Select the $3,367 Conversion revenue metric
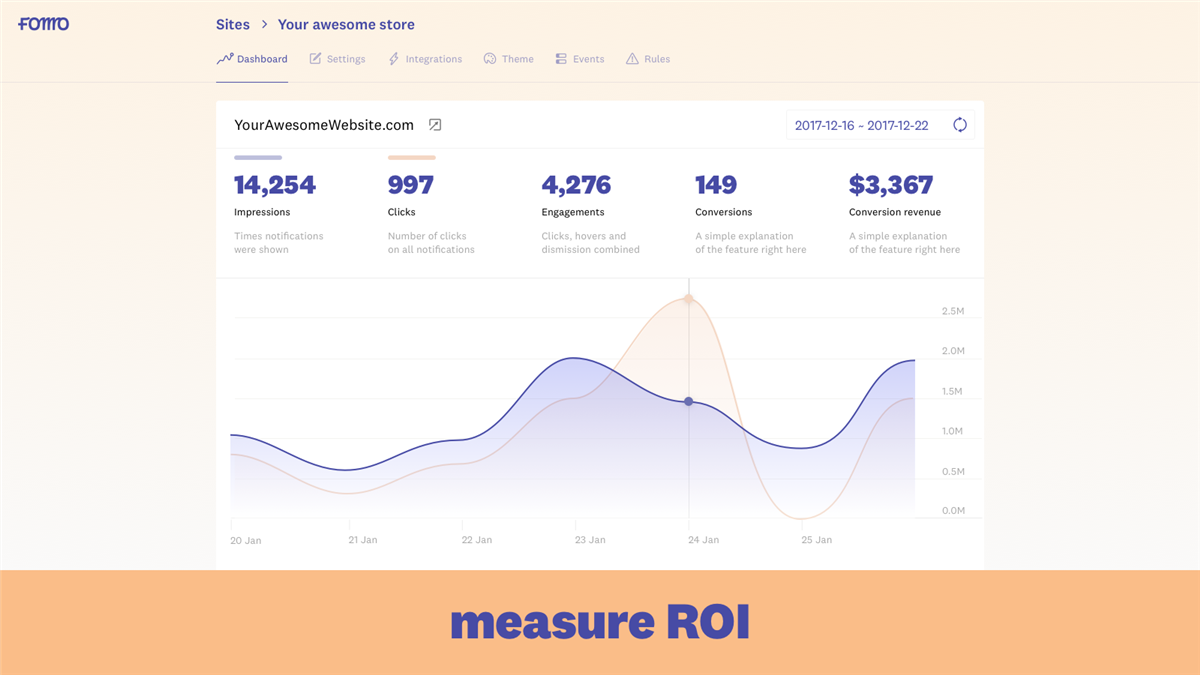The width and height of the screenshot is (1200, 675). coord(891,185)
